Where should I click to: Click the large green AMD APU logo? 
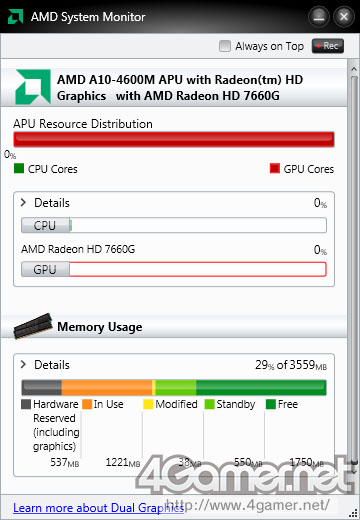click(33, 87)
